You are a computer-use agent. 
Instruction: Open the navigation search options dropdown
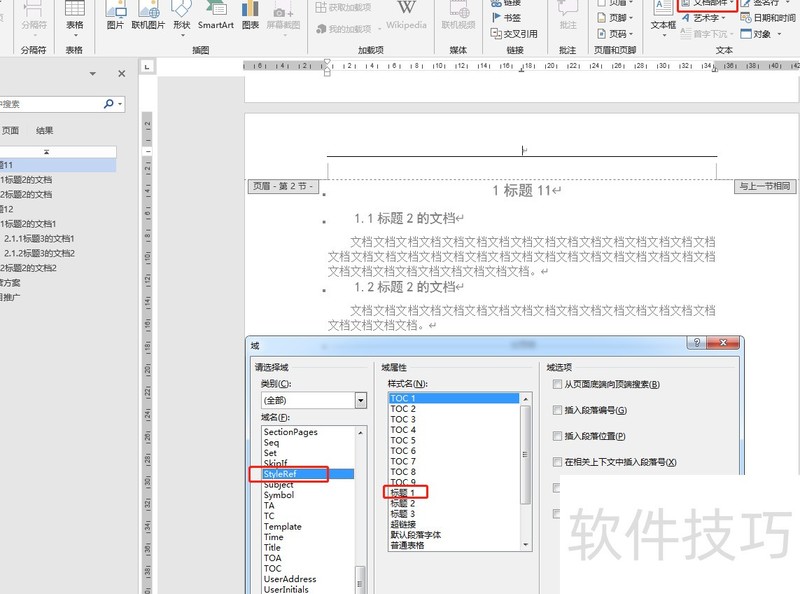[x=120, y=103]
